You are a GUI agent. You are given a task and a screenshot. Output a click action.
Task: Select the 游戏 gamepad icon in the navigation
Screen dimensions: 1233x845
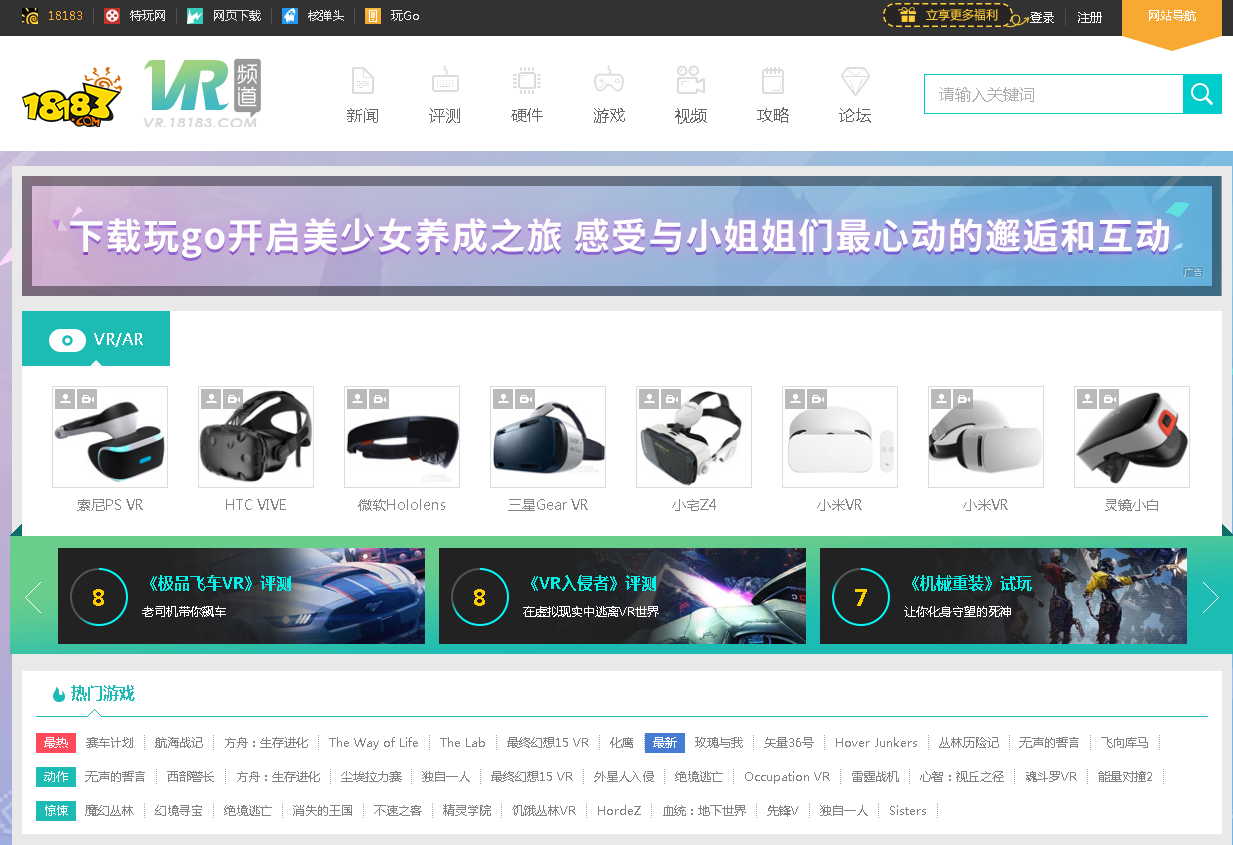[608, 82]
